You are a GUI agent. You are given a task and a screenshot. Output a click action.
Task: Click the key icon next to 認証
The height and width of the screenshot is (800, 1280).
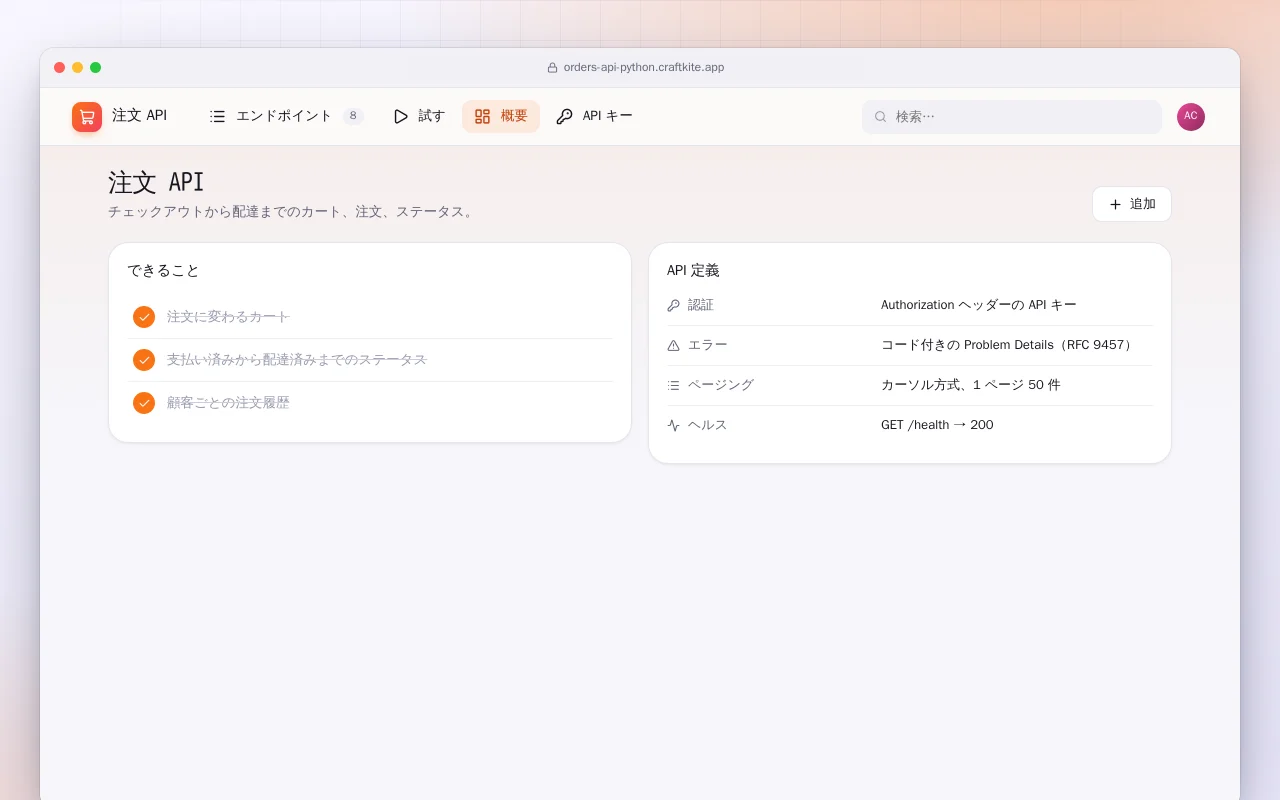[673, 305]
